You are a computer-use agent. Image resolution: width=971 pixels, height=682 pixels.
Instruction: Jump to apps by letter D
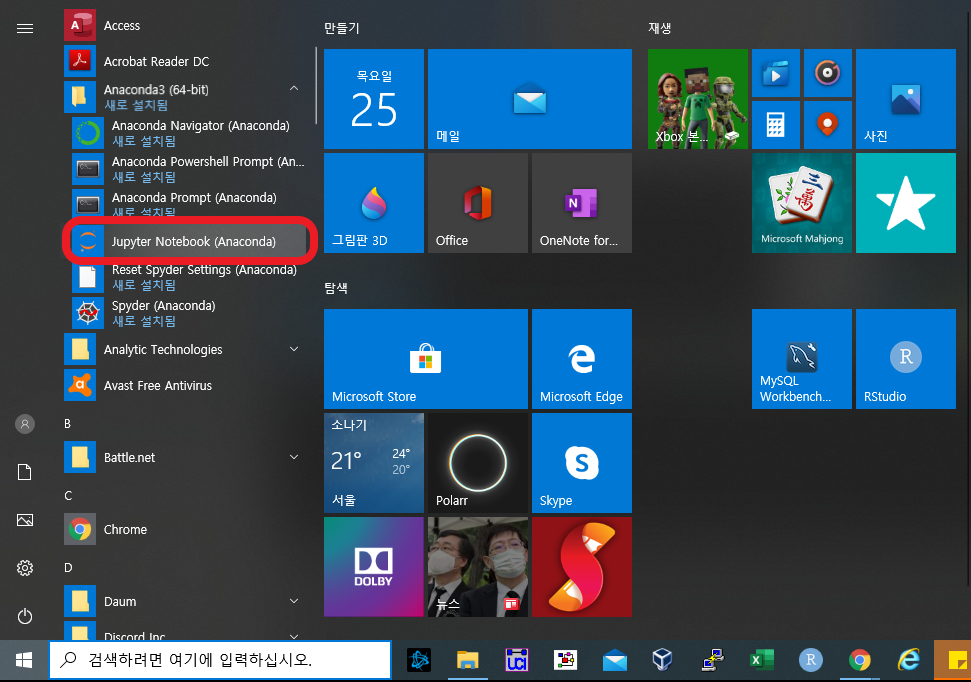pyautogui.click(x=68, y=567)
